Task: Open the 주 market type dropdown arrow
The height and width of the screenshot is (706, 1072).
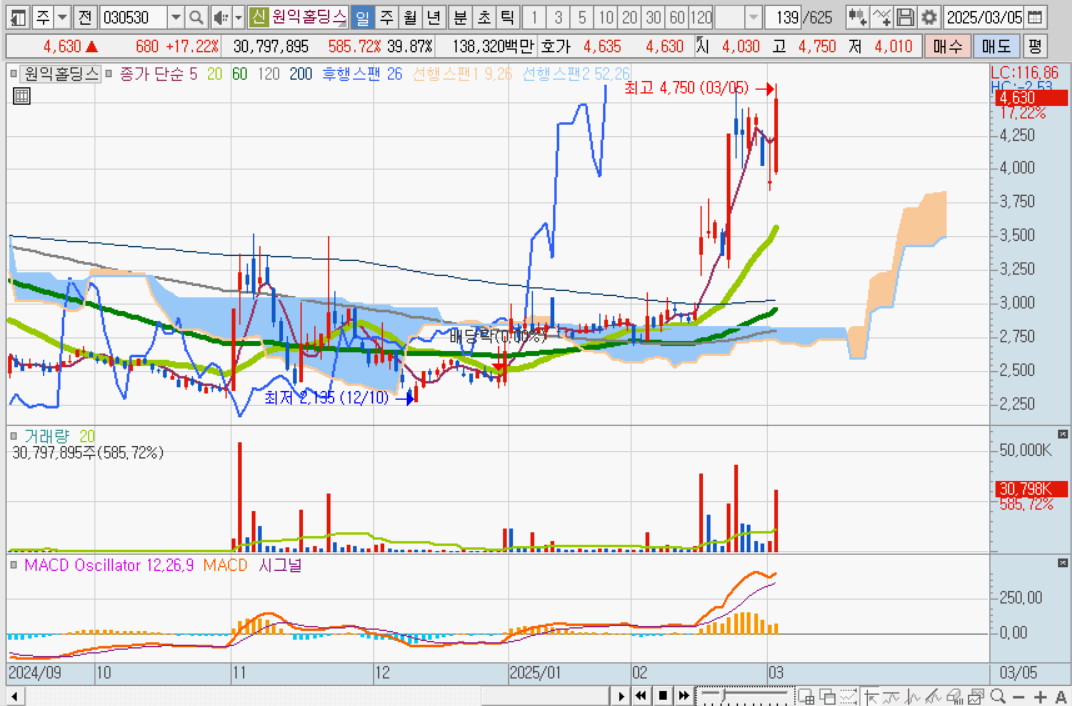Action: click(62, 17)
